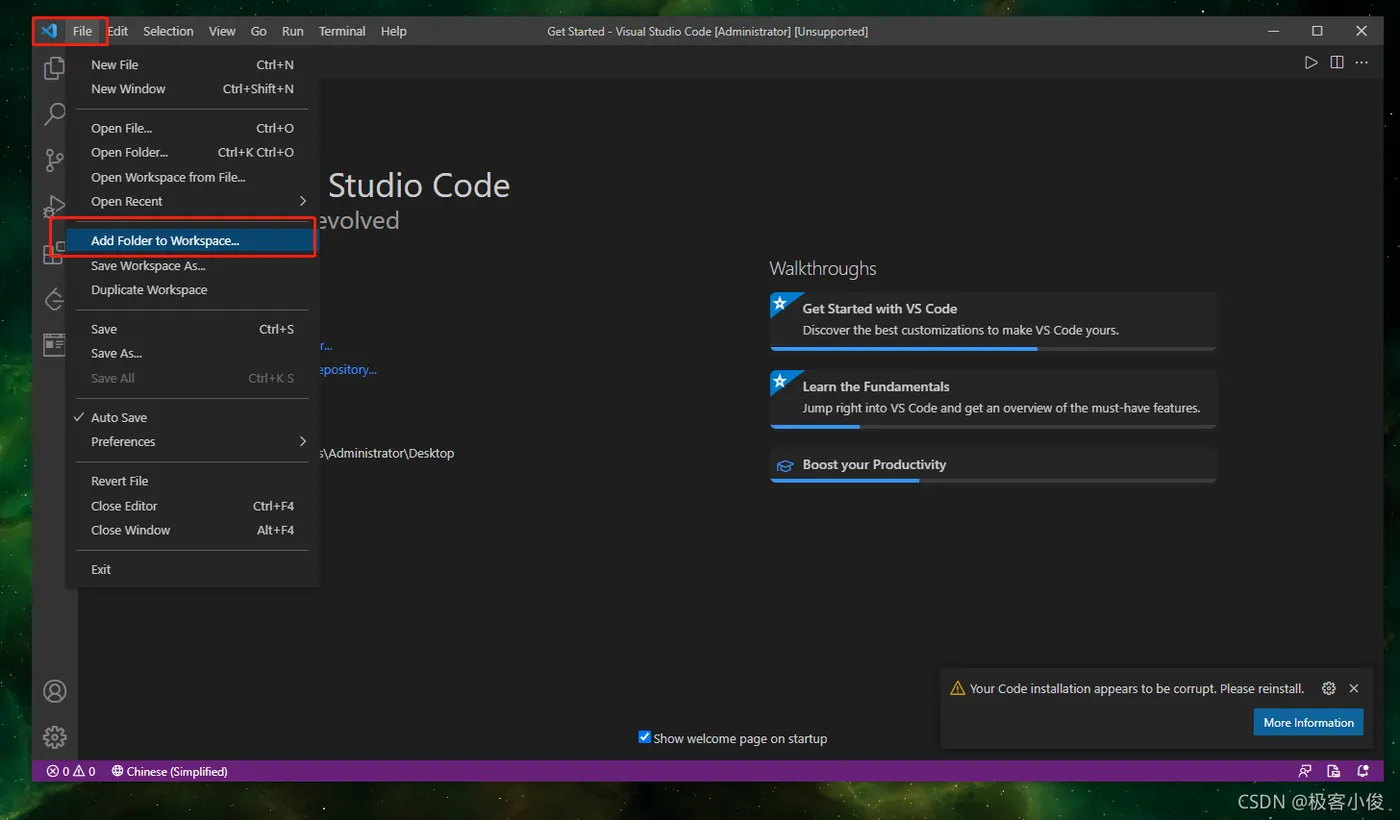
Task: Open the Edit menu
Action: pos(118,31)
